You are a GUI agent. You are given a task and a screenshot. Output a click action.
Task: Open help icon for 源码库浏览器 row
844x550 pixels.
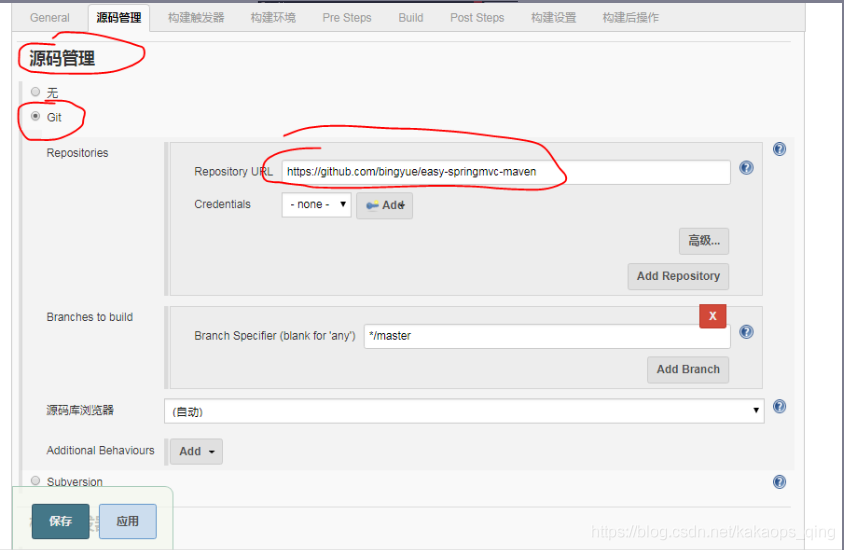pos(779,407)
